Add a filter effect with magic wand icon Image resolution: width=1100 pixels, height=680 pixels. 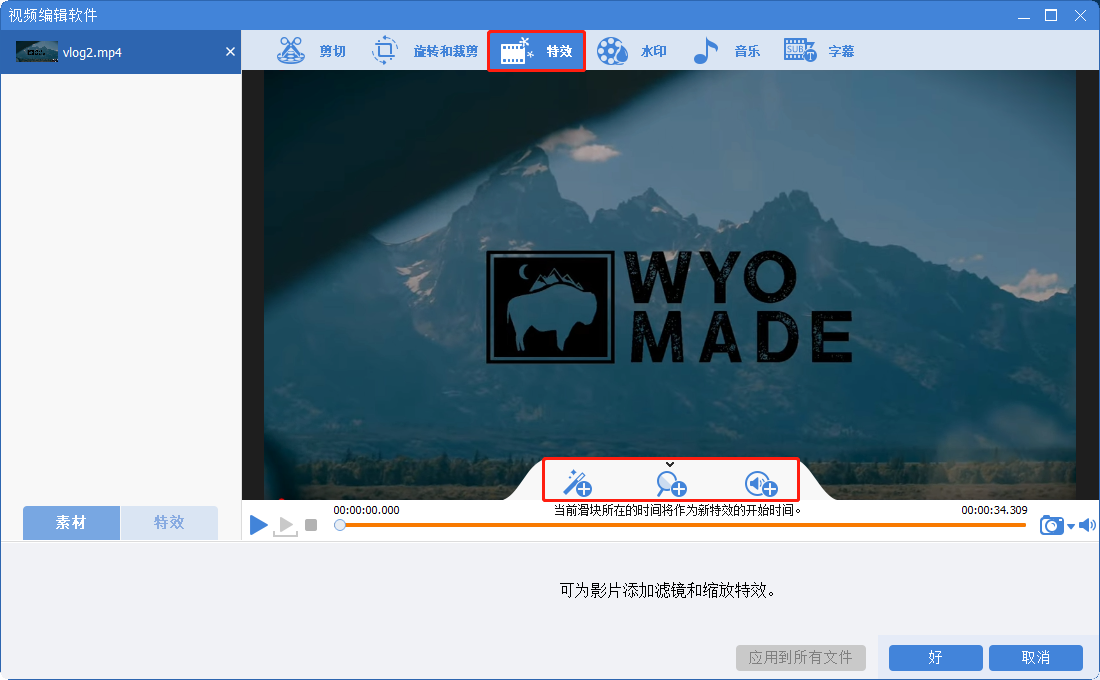point(577,483)
